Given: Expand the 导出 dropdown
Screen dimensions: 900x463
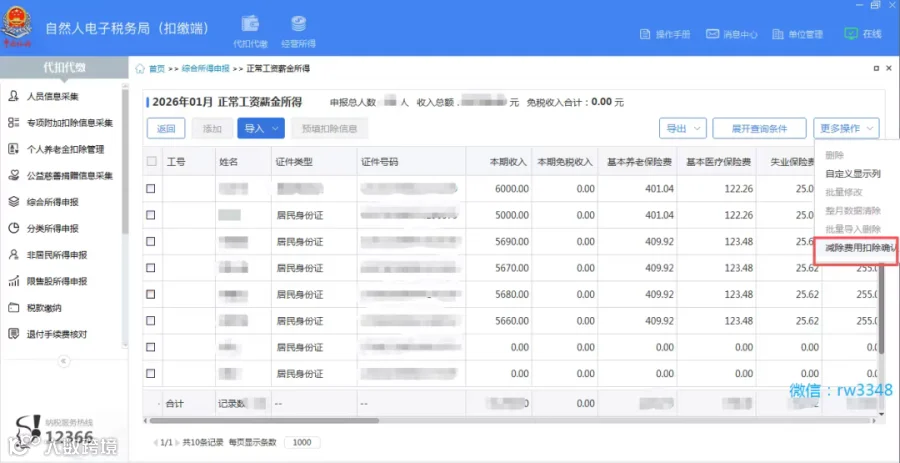Looking at the screenshot, I should click(682, 129).
